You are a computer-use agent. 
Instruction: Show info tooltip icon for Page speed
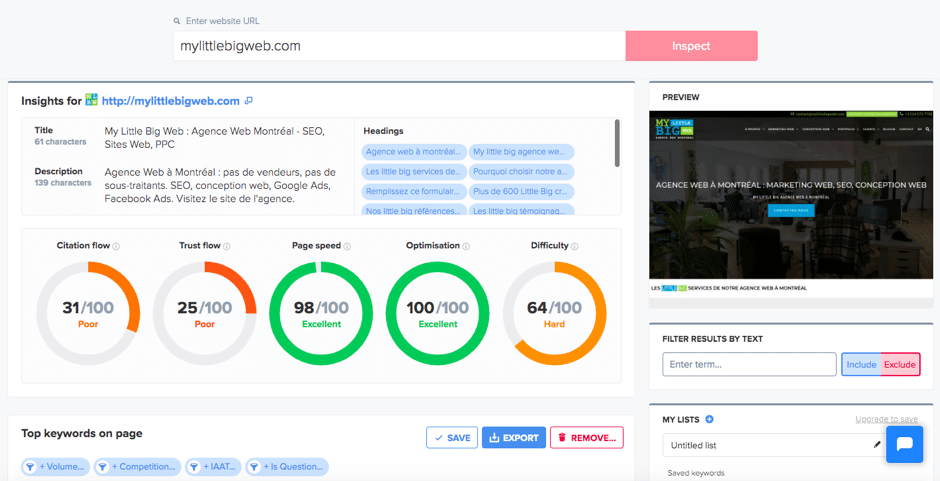point(348,246)
